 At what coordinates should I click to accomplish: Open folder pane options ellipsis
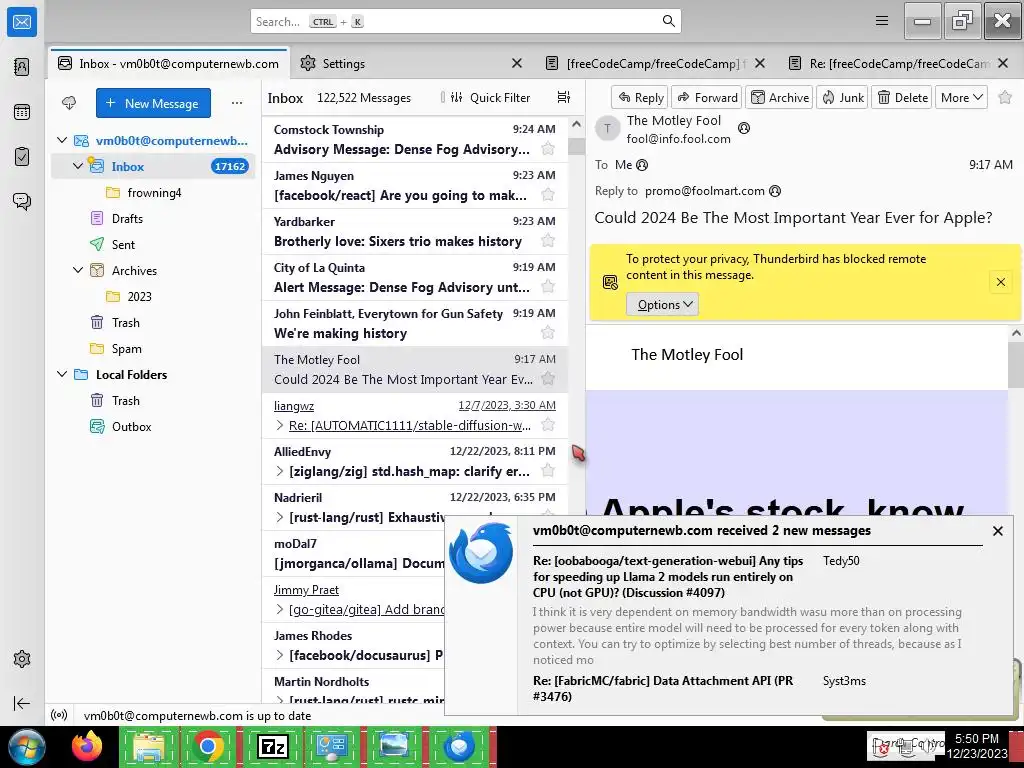(x=236, y=103)
